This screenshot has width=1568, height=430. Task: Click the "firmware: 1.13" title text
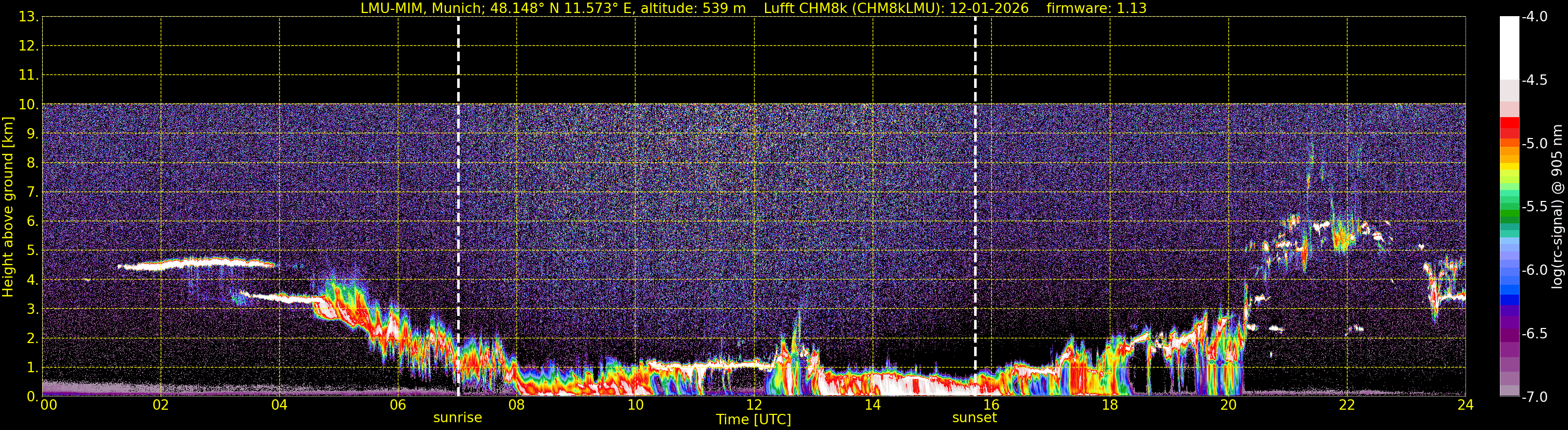(1096, 8)
